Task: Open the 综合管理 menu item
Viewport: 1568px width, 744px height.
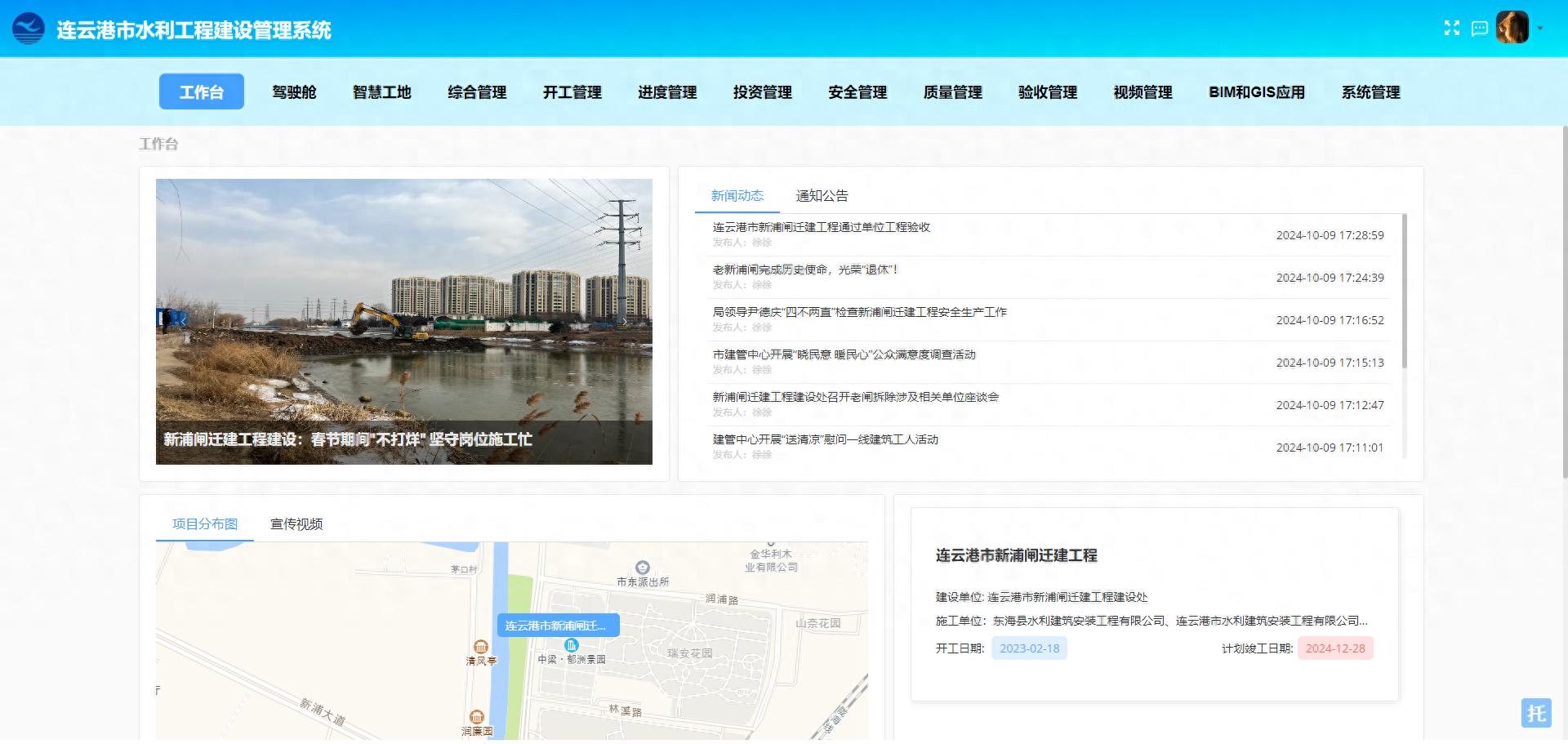Action: click(x=477, y=92)
